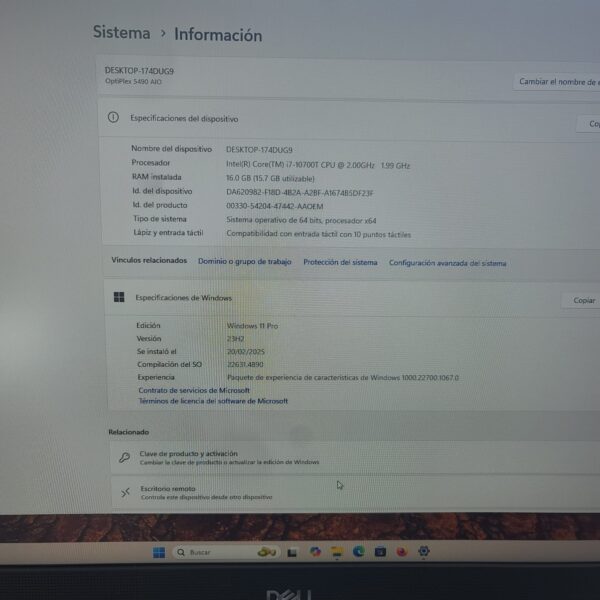This screenshot has height=600, width=600.
Task: Click the OptiPlex 5490 AIO model text
Action: pyautogui.click(x=133, y=82)
